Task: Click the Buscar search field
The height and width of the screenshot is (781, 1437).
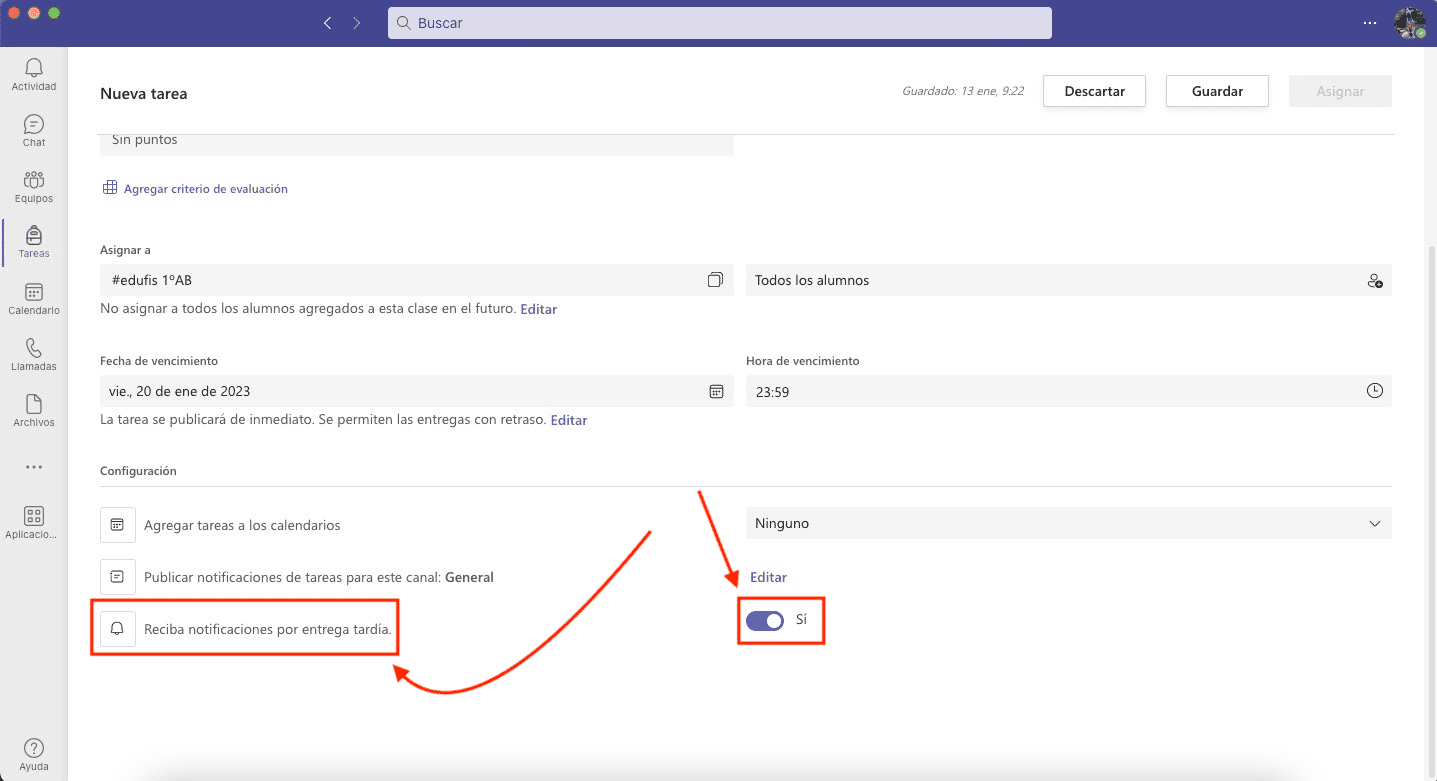Action: point(719,23)
